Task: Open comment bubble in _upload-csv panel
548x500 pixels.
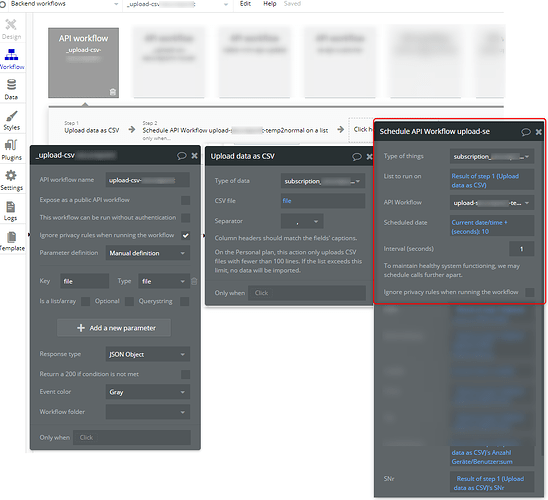Action: pyautogui.click(x=181, y=156)
